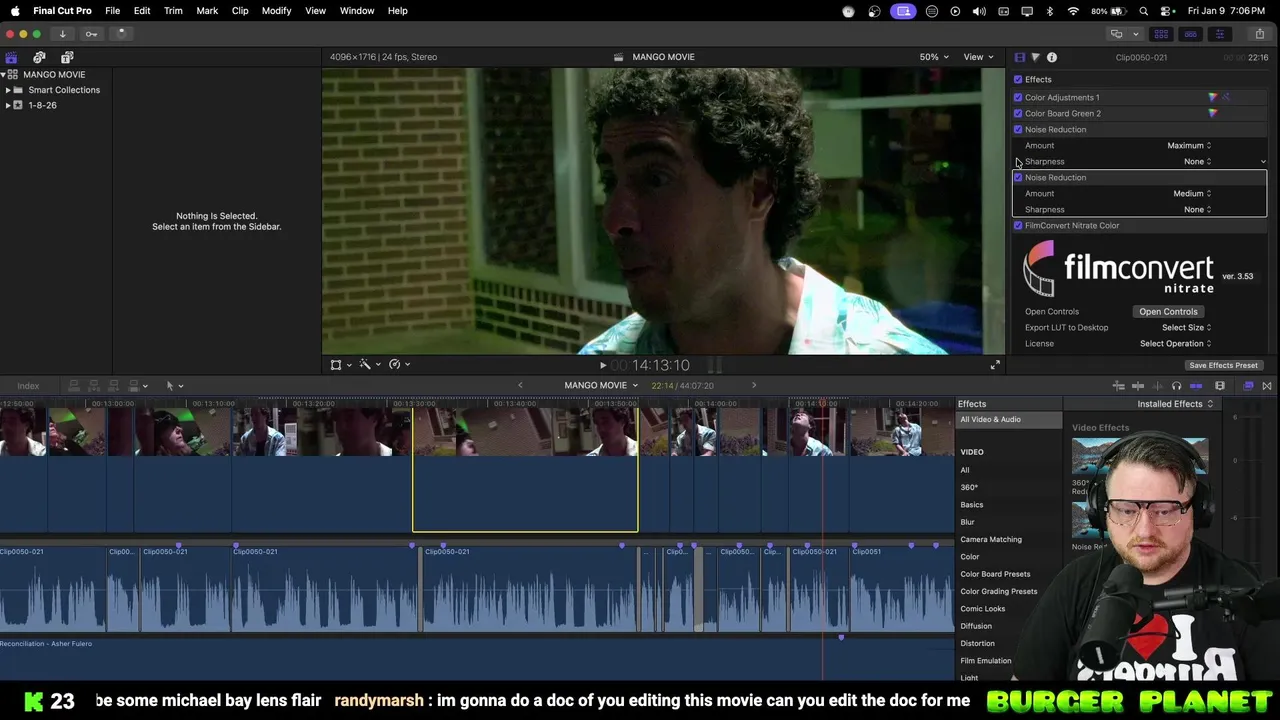Play the viewer clip

coord(602,365)
